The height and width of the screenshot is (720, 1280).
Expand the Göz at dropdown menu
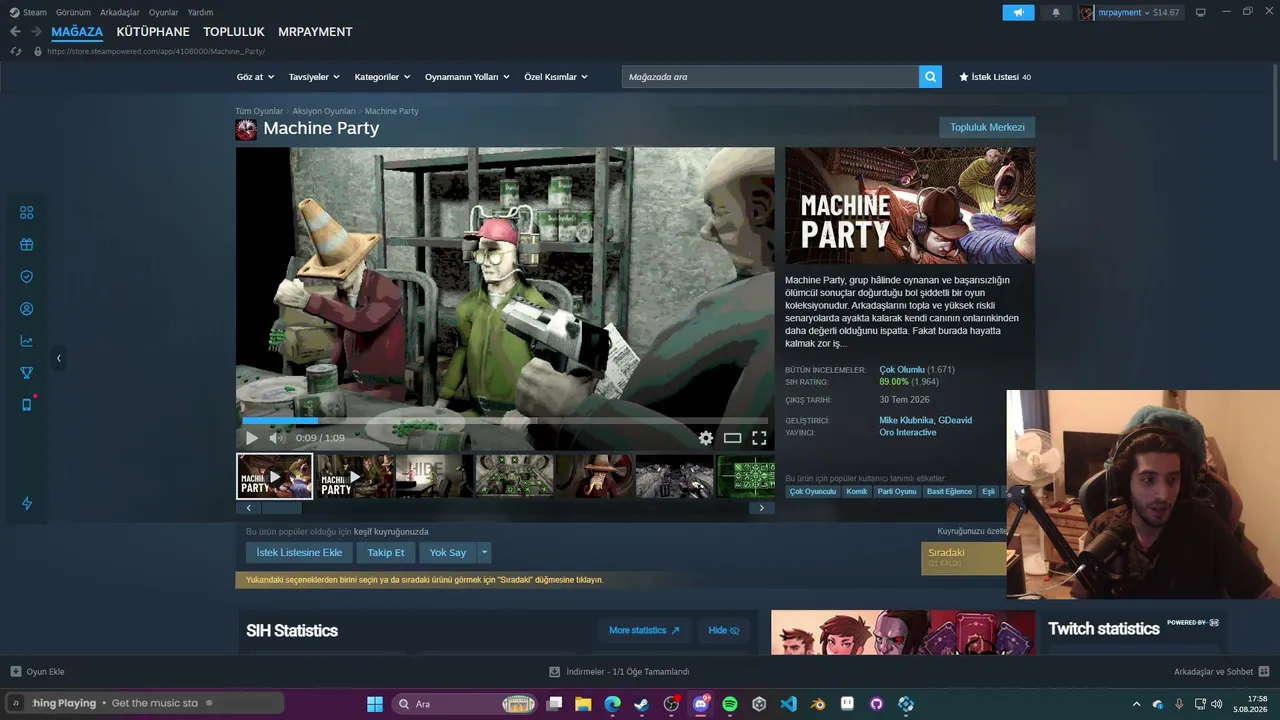pyautogui.click(x=255, y=77)
